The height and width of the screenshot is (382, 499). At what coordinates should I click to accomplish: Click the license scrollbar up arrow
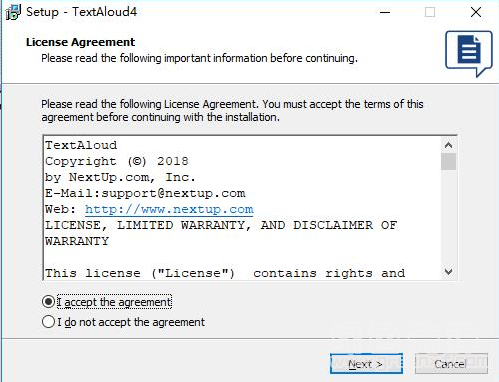coord(448,145)
